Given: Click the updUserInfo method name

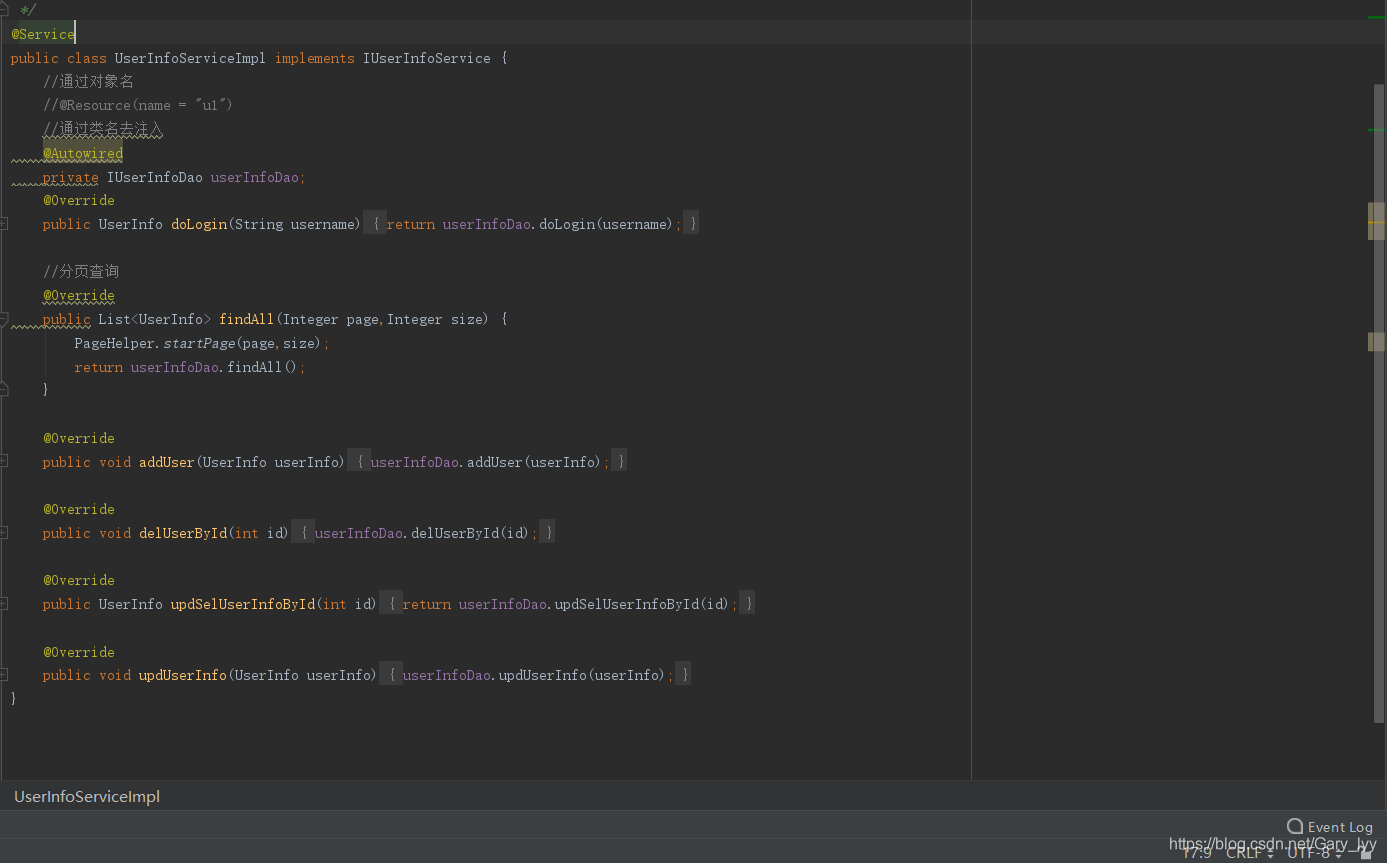Looking at the screenshot, I should [183, 675].
